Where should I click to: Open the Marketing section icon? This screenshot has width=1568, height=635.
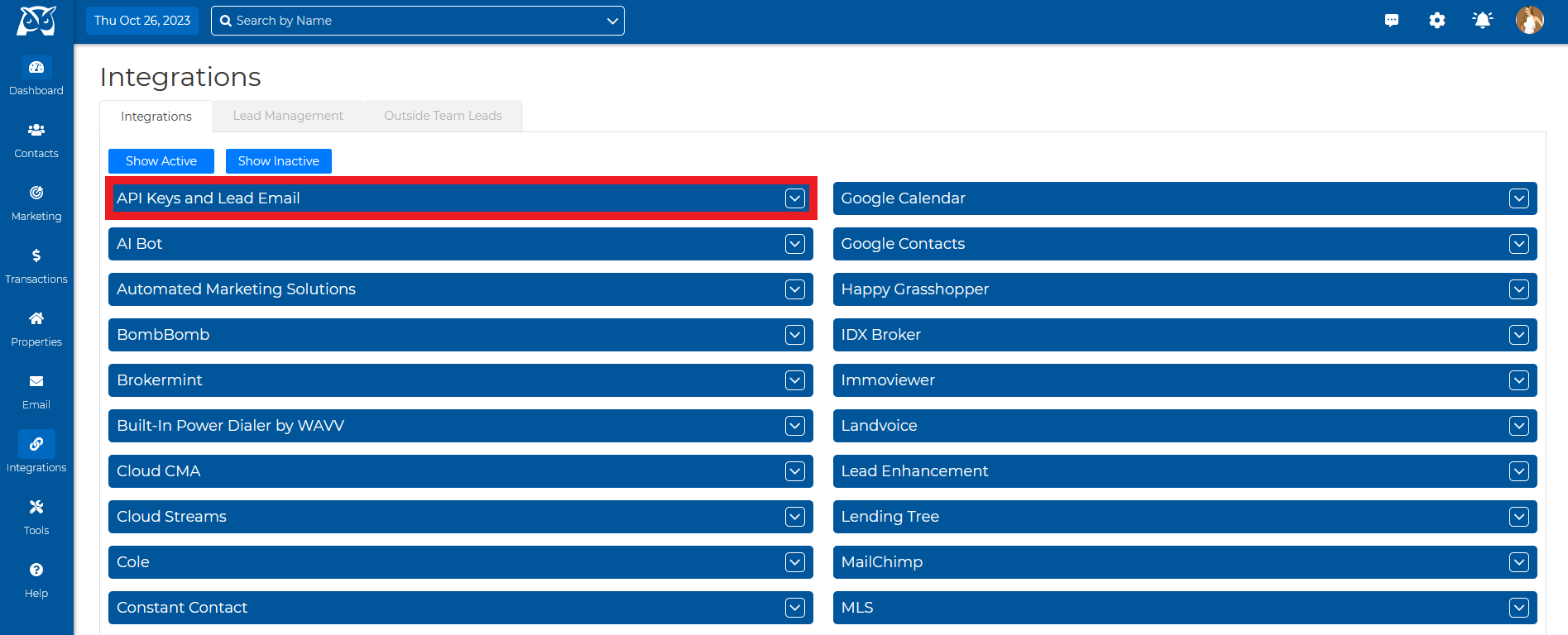click(36, 193)
